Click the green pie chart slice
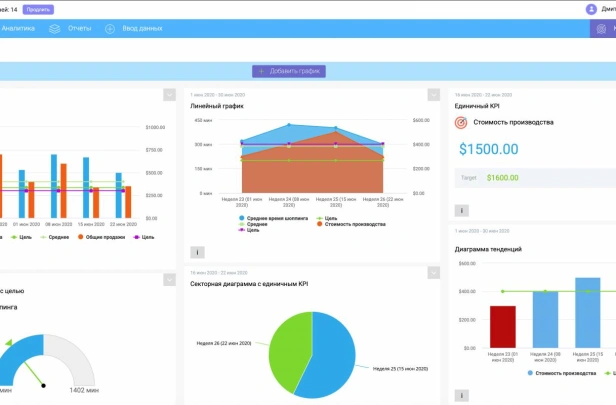Screen dimensions: 616x405 pos(289,350)
